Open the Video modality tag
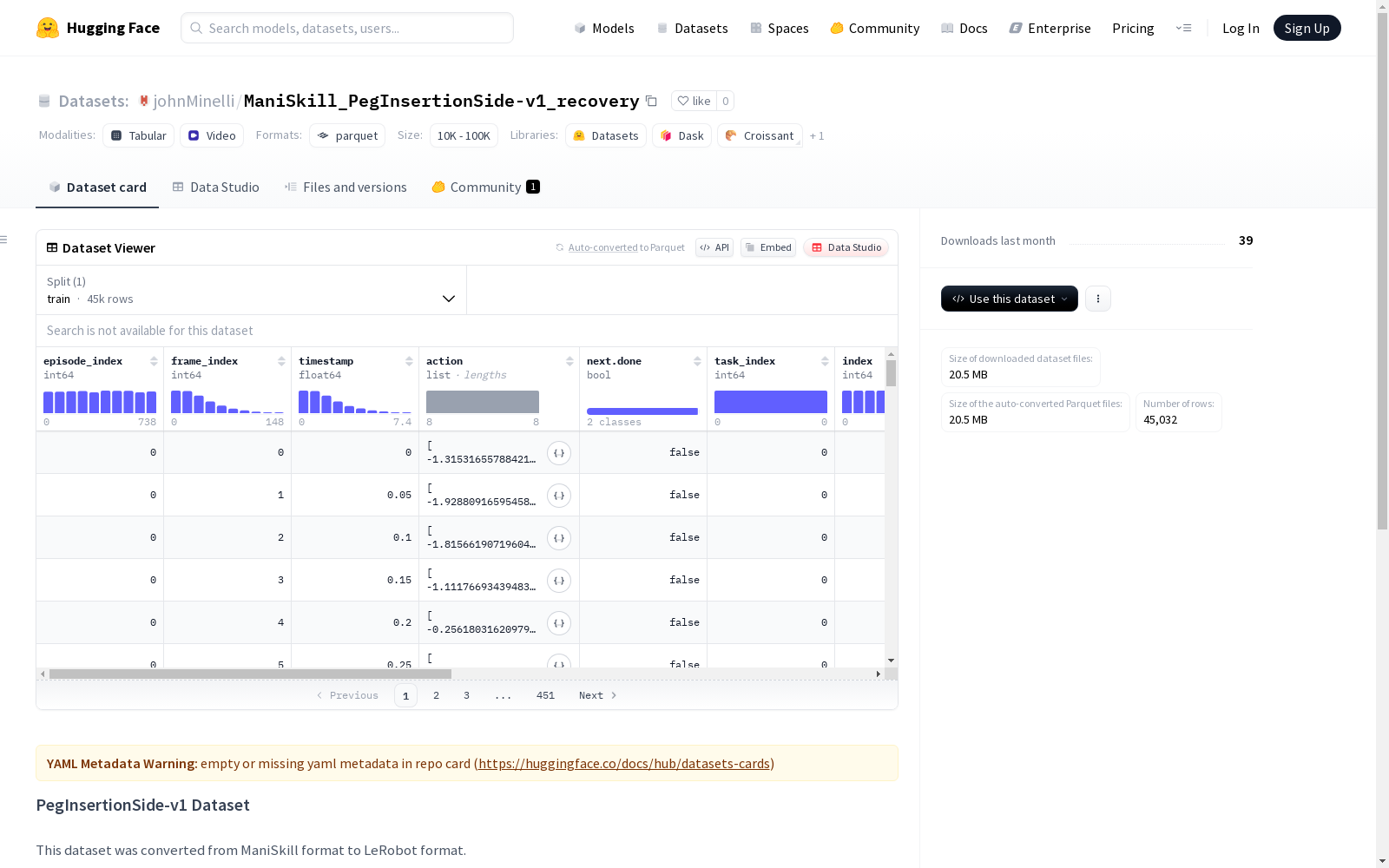This screenshot has width=1389, height=868. [x=212, y=135]
